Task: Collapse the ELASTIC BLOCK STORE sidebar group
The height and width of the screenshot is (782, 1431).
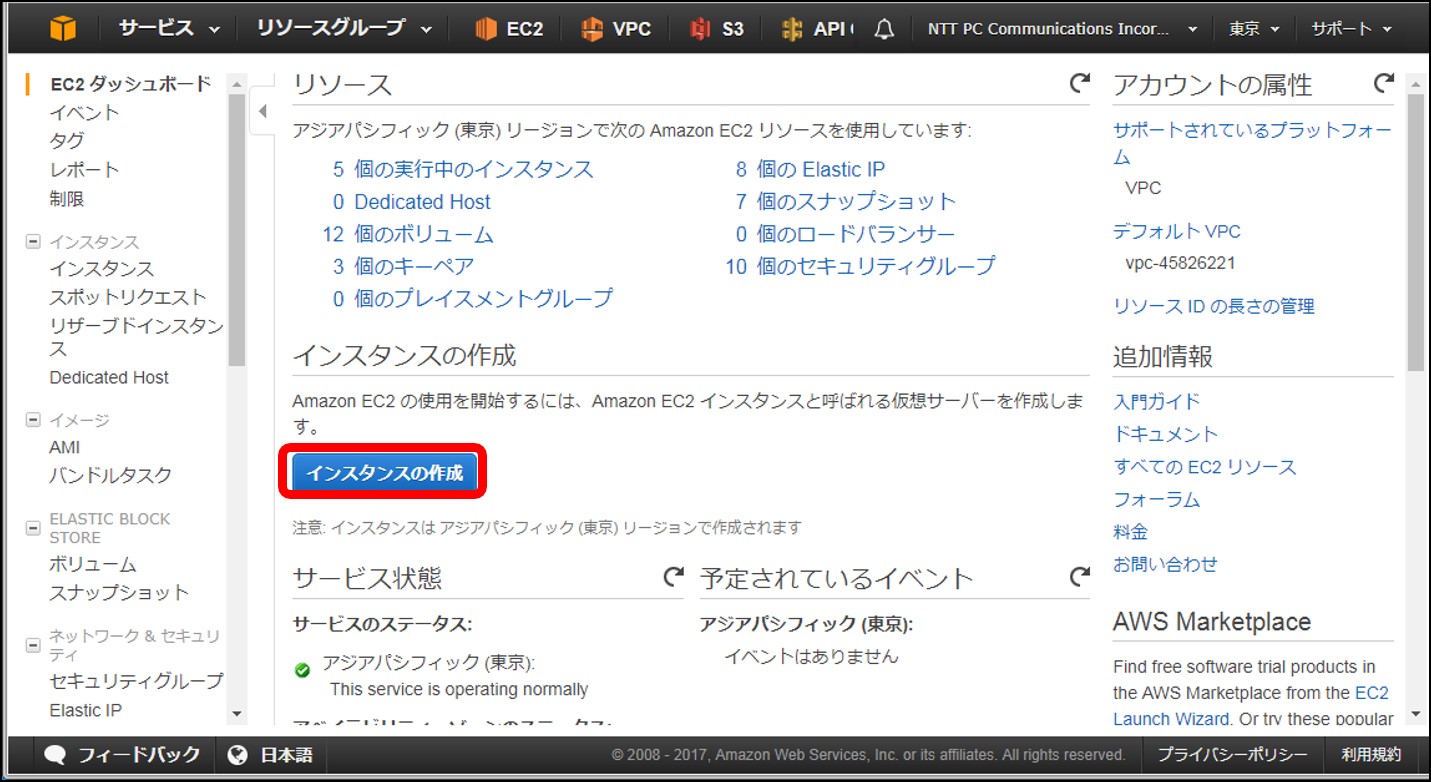Action: (33, 527)
